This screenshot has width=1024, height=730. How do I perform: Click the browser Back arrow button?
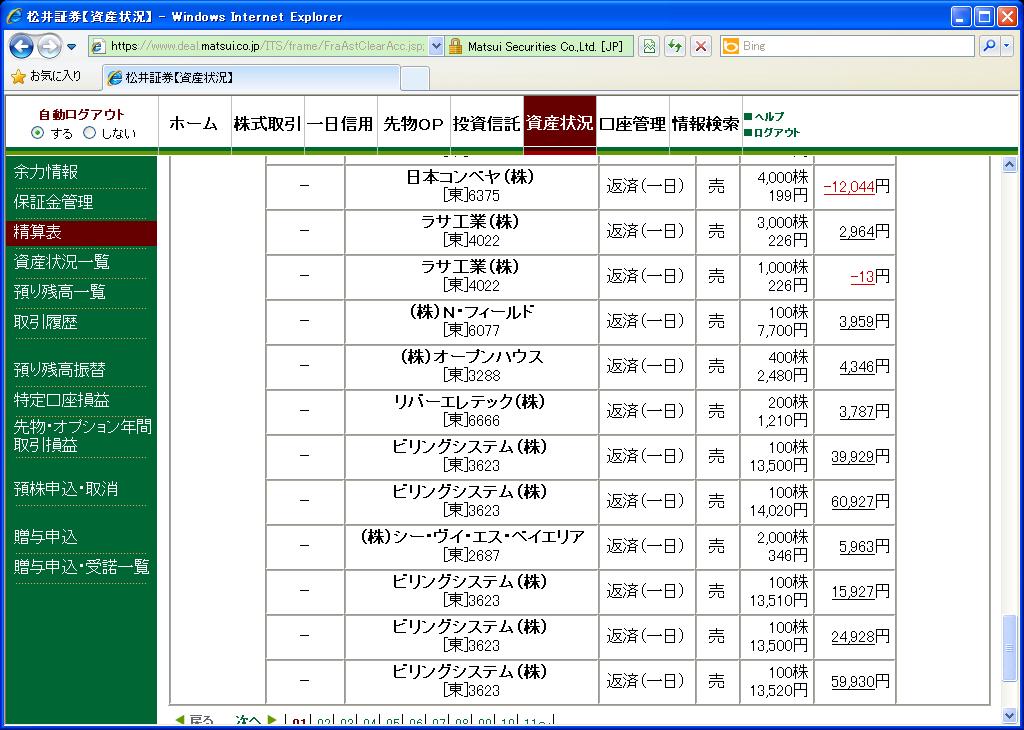click(22, 46)
